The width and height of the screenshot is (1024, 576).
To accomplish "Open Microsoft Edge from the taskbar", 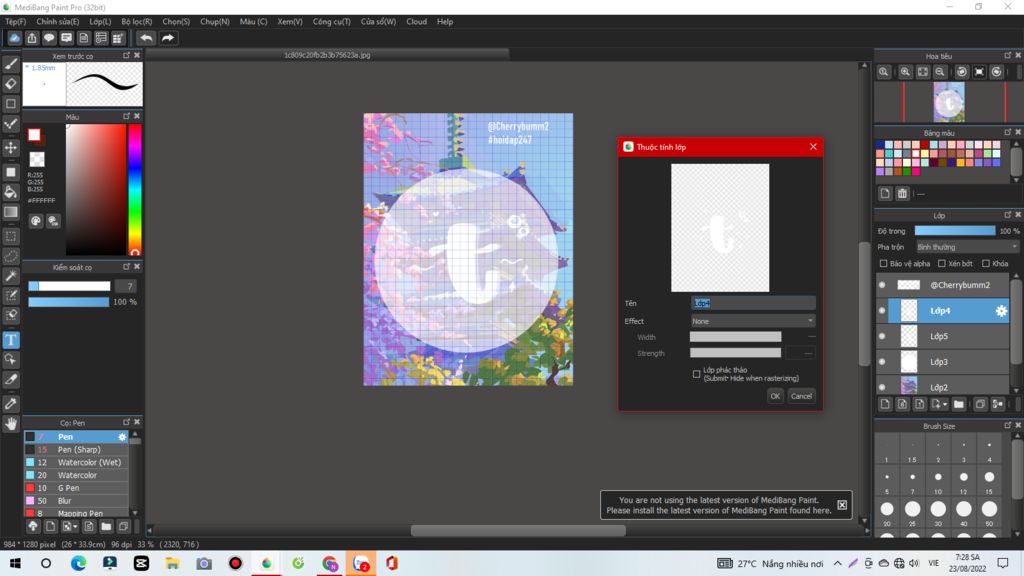I will [78, 563].
